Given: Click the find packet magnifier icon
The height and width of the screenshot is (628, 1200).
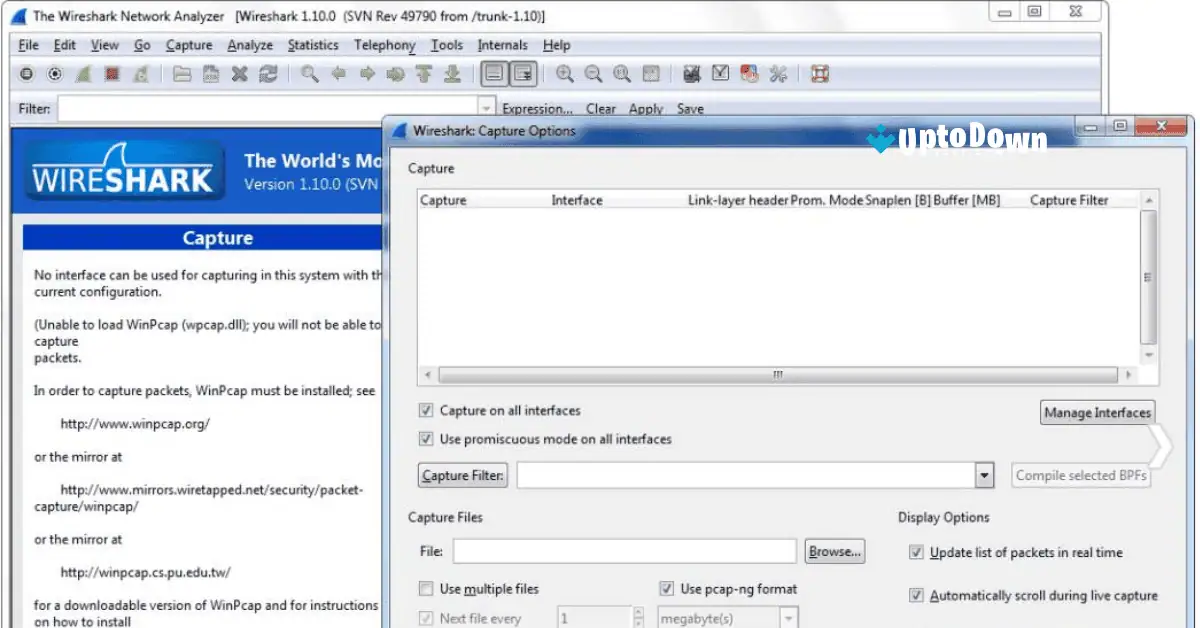Looking at the screenshot, I should pyautogui.click(x=308, y=73).
